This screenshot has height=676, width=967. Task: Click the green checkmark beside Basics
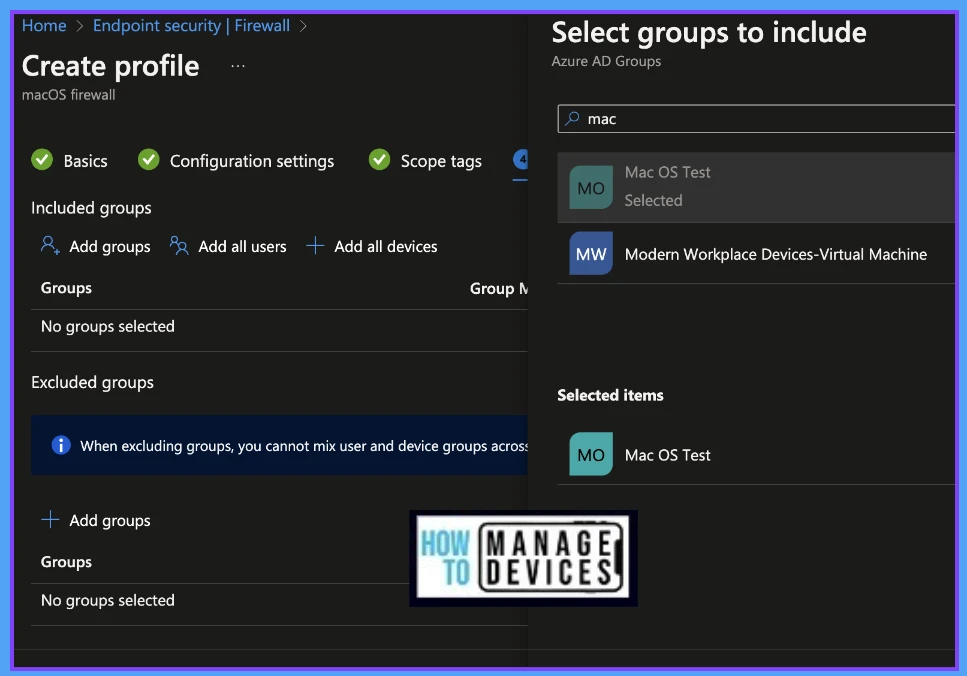[x=42, y=160]
